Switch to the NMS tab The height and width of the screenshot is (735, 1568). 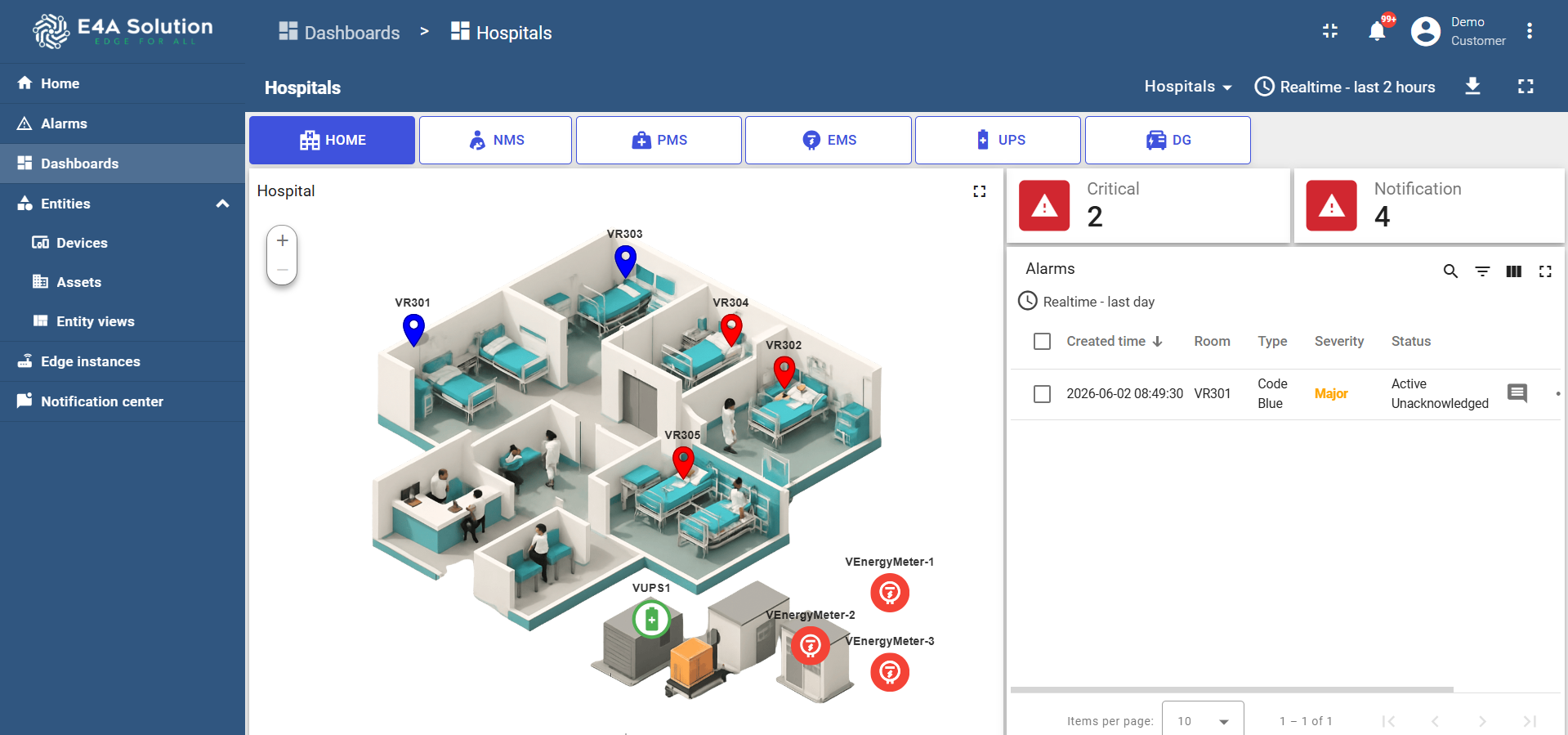click(495, 140)
